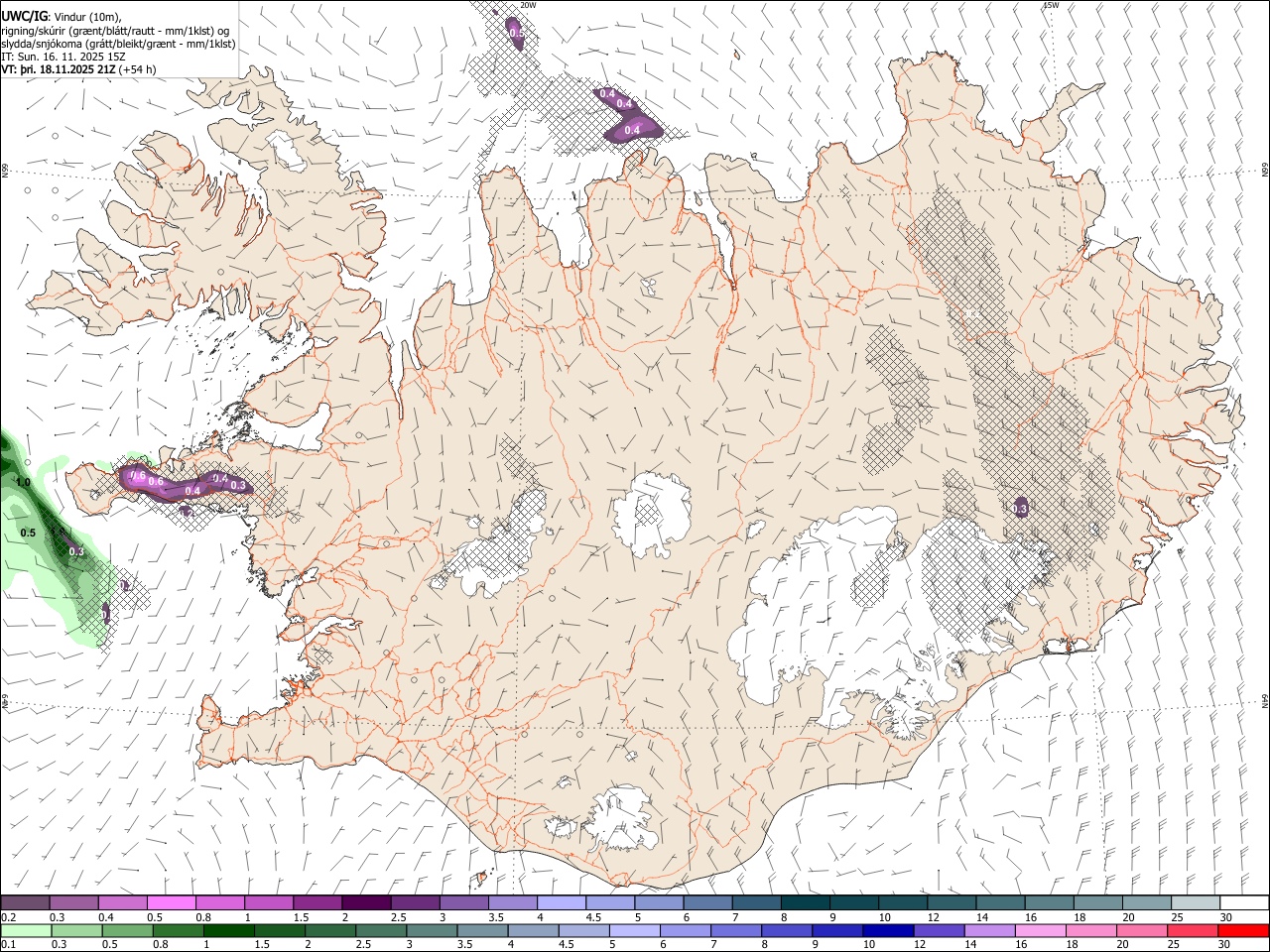This screenshot has width=1270, height=952.
Task: Click the '0.3' snow value in eastern highlands
Action: 1020,509
